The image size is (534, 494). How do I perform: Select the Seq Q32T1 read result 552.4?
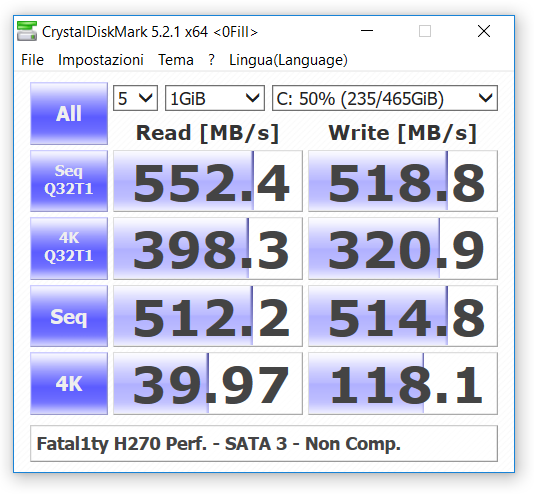[x=208, y=181]
